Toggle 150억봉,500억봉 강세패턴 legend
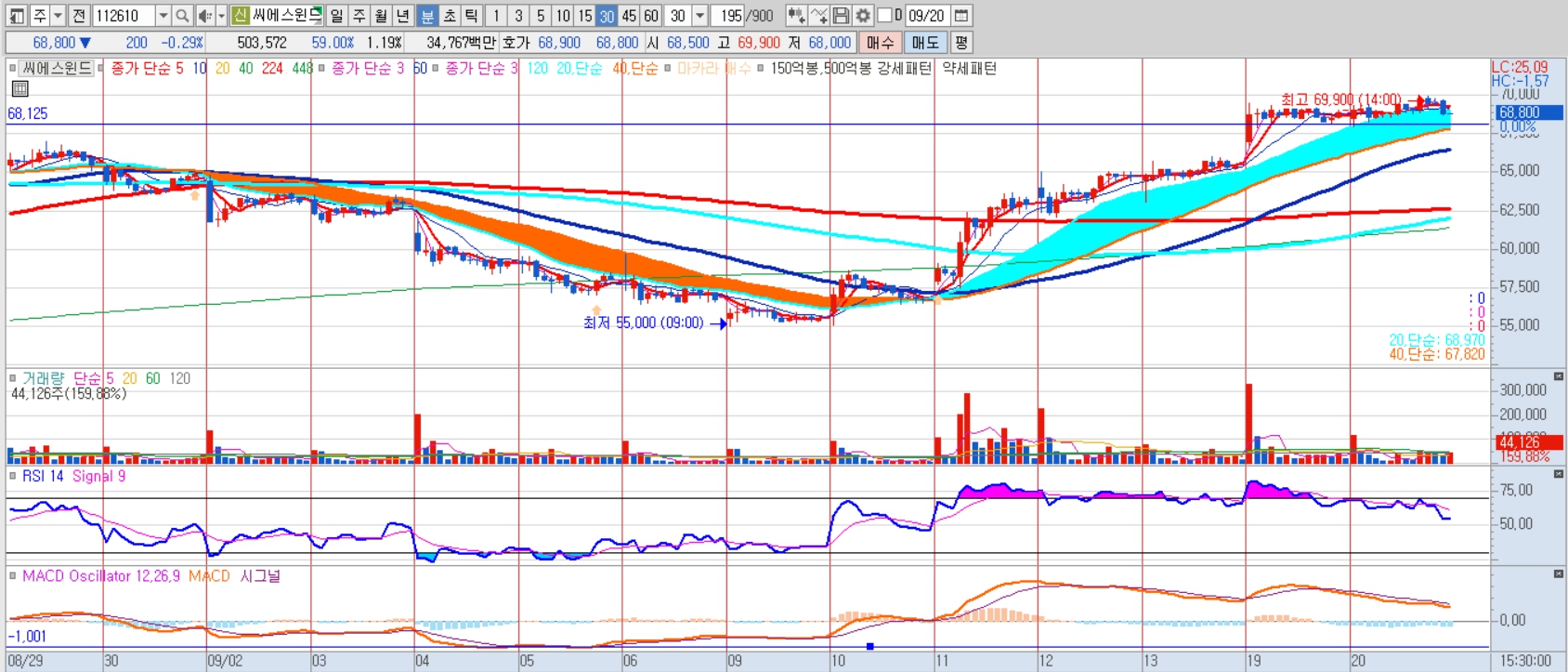The height and width of the screenshot is (672, 1568). coord(851,68)
